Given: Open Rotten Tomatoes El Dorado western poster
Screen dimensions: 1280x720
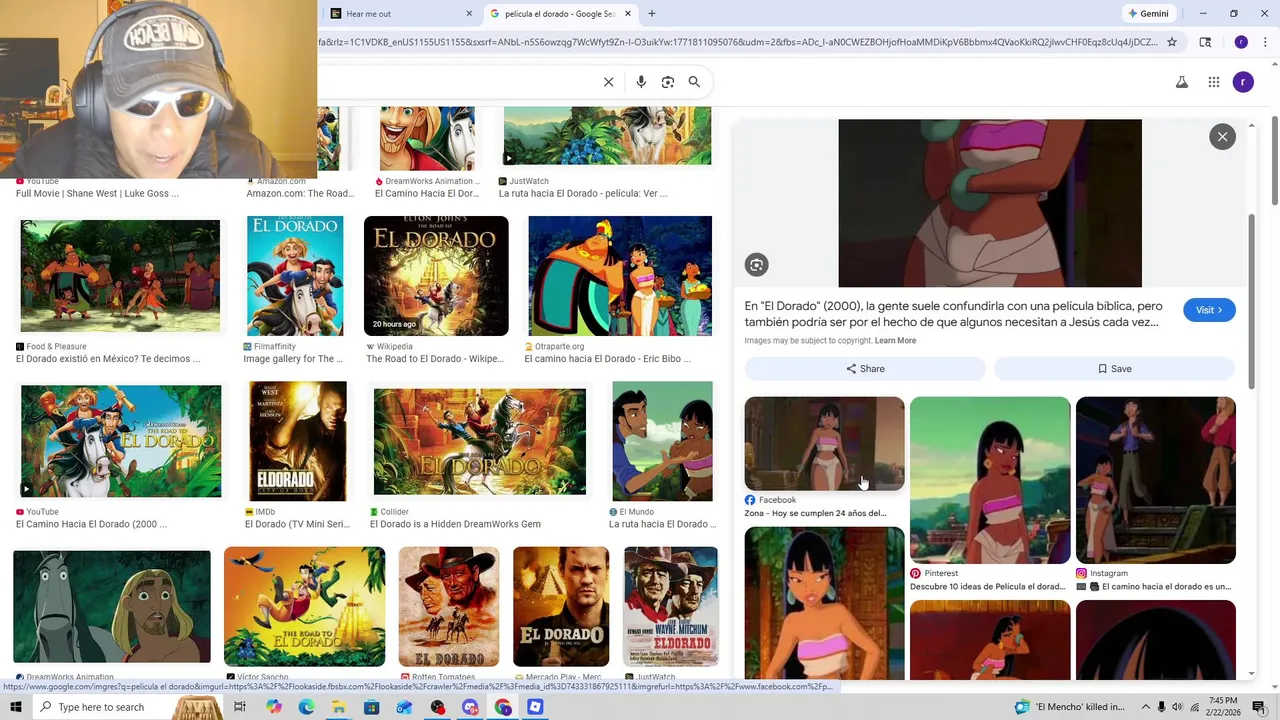Looking at the screenshot, I should (x=449, y=606).
